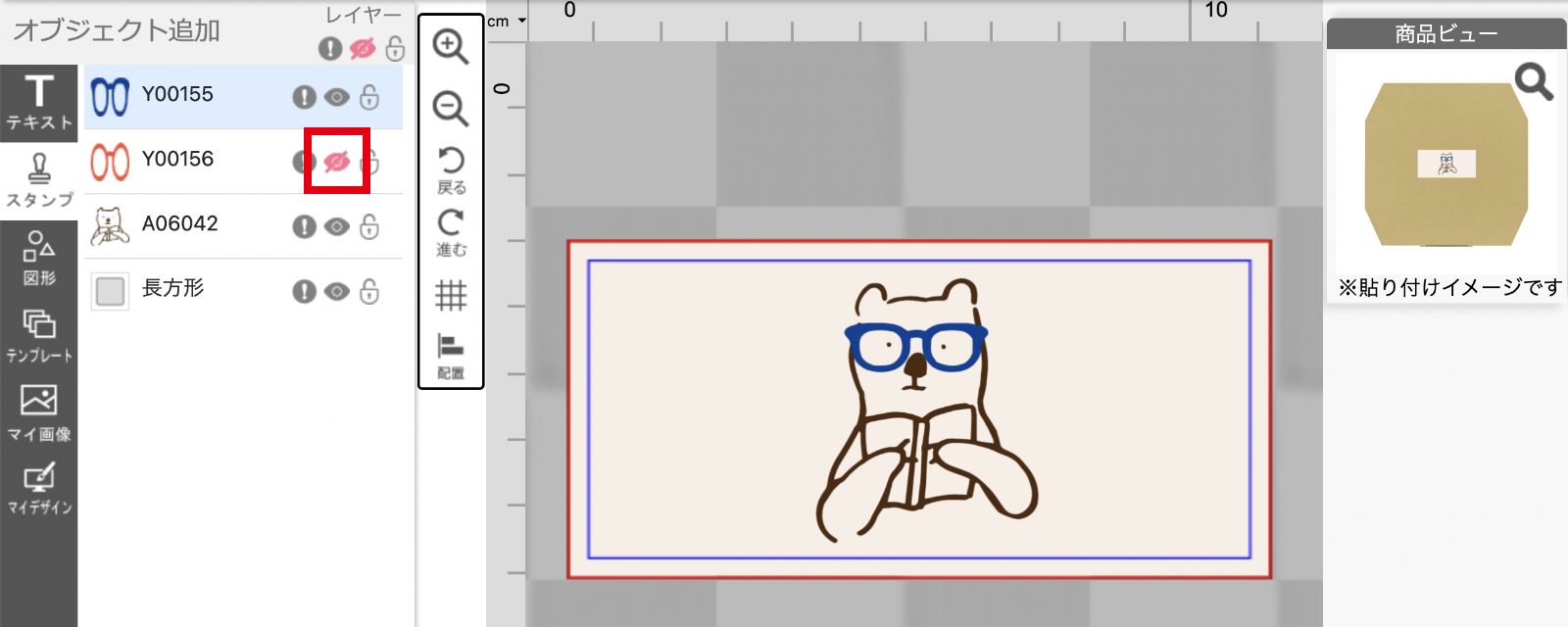Click the zoom out magnifier icon

[450, 108]
